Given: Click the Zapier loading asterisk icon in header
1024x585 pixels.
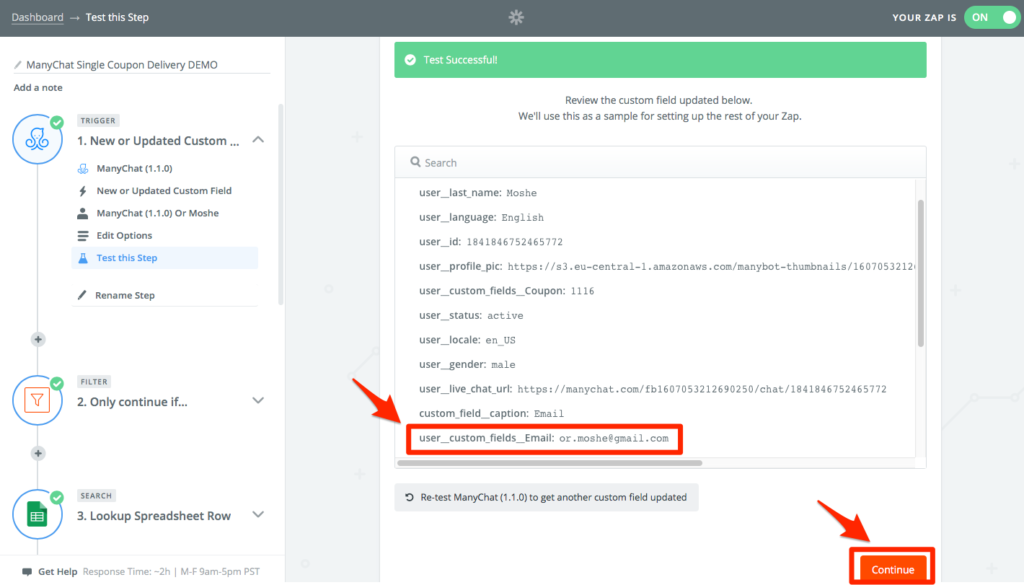Looking at the screenshot, I should click(x=516, y=18).
